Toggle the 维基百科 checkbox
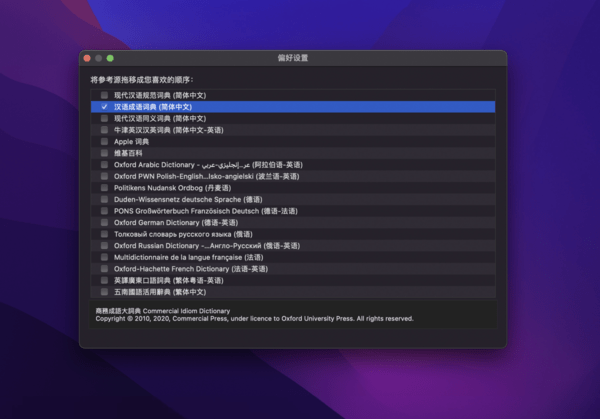 pos(104,153)
